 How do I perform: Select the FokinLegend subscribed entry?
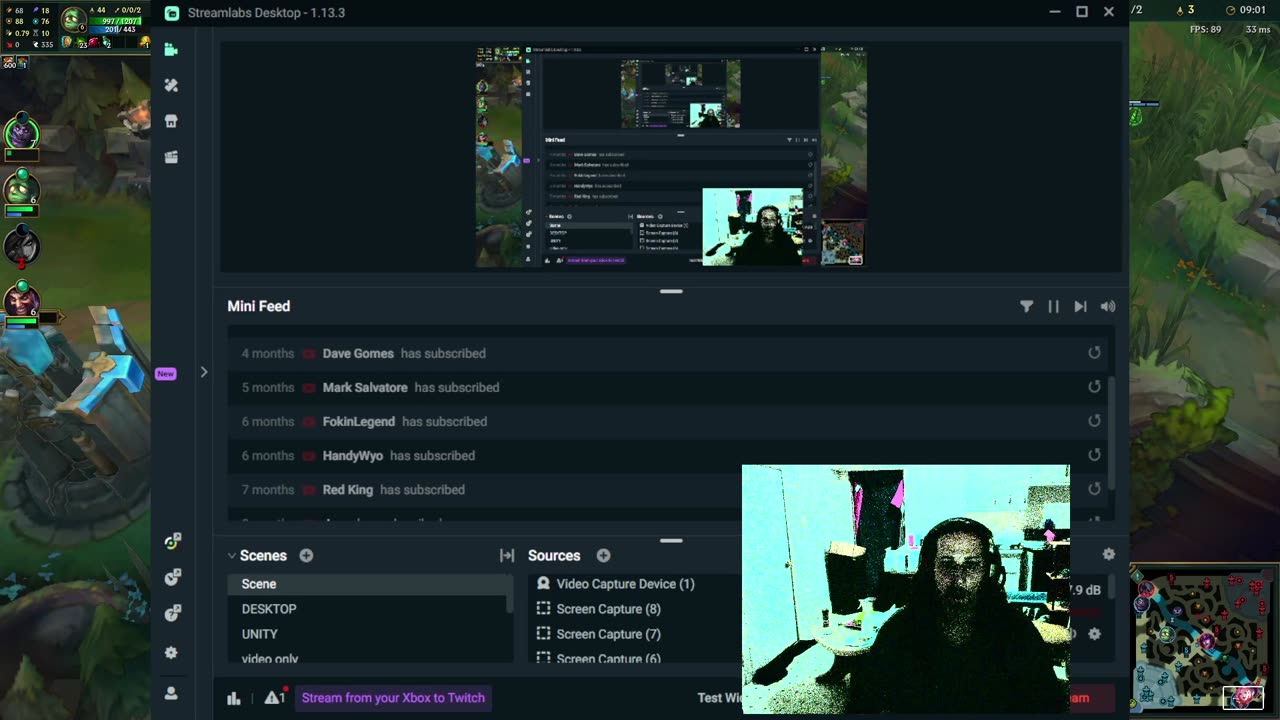[x=667, y=421]
